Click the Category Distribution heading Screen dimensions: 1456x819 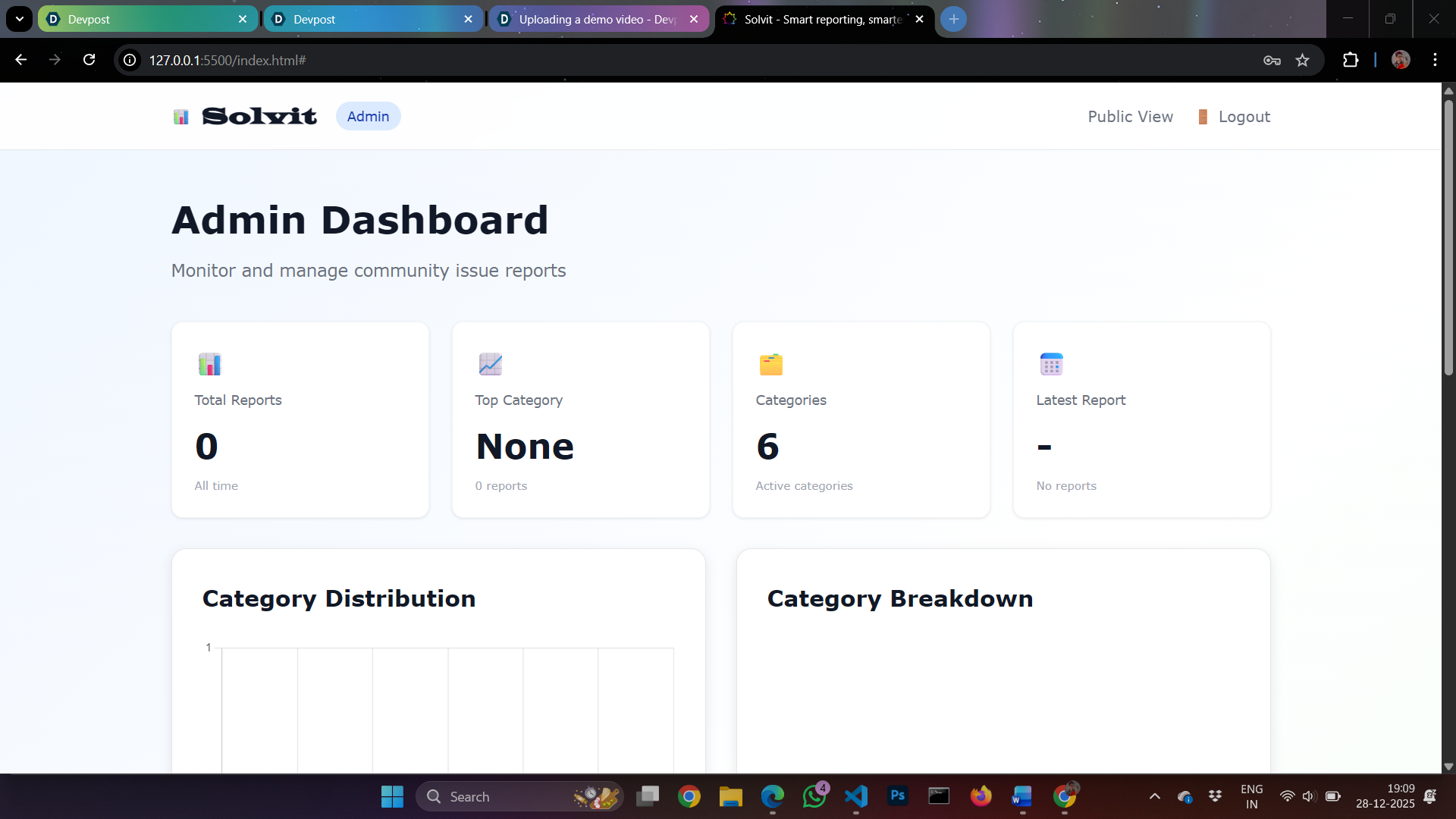click(x=339, y=598)
